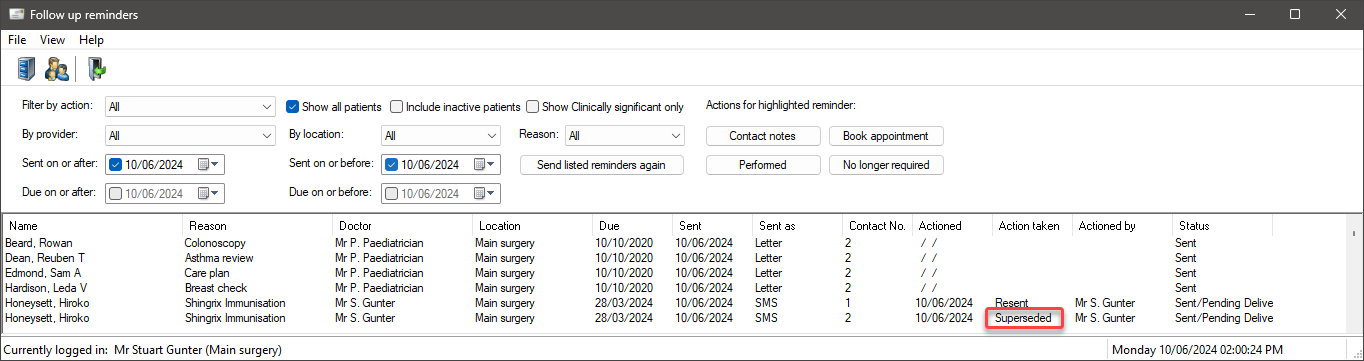The height and width of the screenshot is (361, 1364).
Task: Open the View menu
Action: pos(52,40)
